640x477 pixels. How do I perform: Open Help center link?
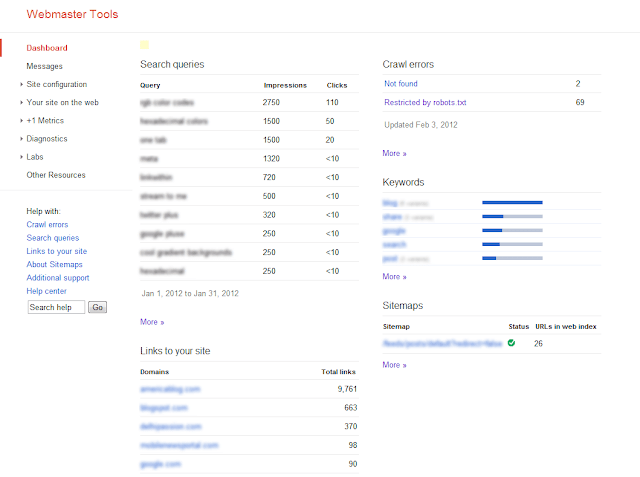click(46, 291)
